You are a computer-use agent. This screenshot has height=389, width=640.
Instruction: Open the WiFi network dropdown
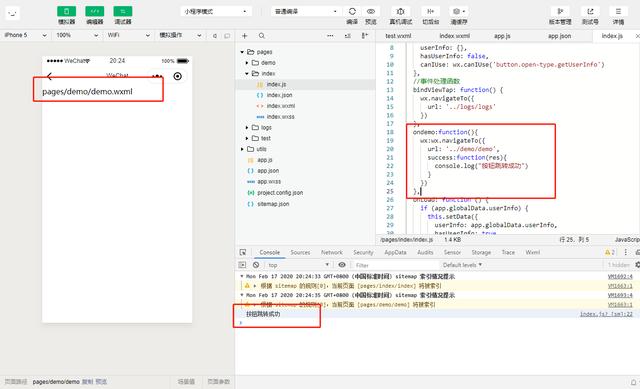click(129, 36)
